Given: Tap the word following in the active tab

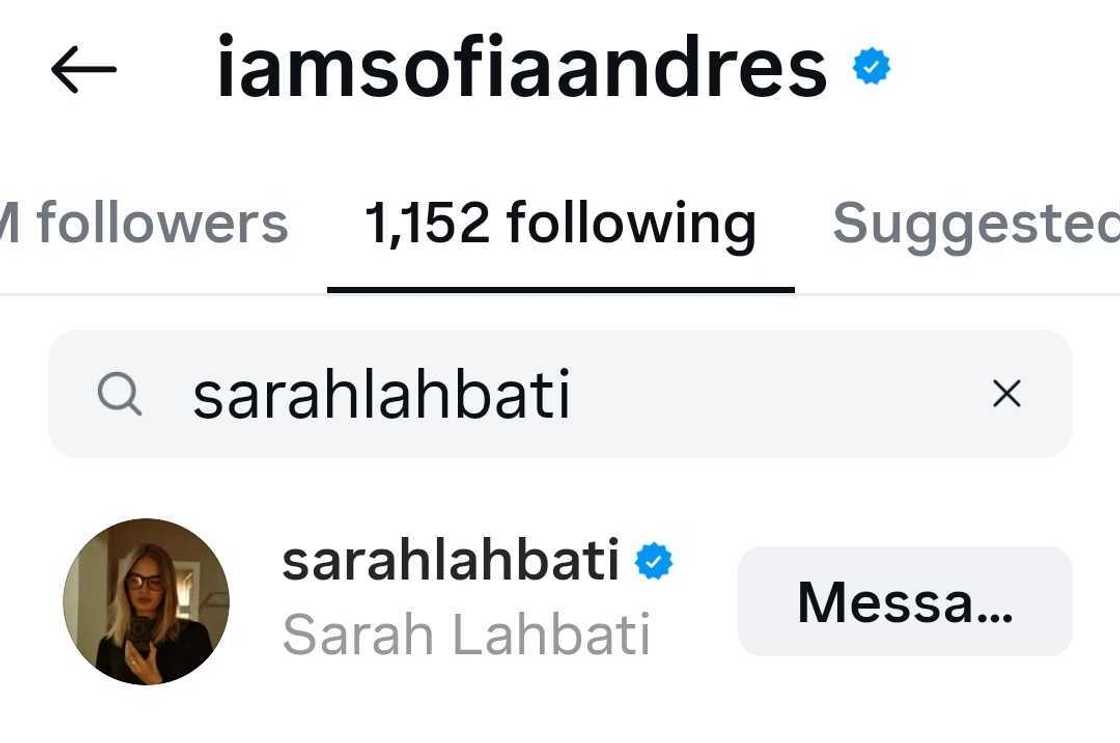Looking at the screenshot, I should (631, 227).
